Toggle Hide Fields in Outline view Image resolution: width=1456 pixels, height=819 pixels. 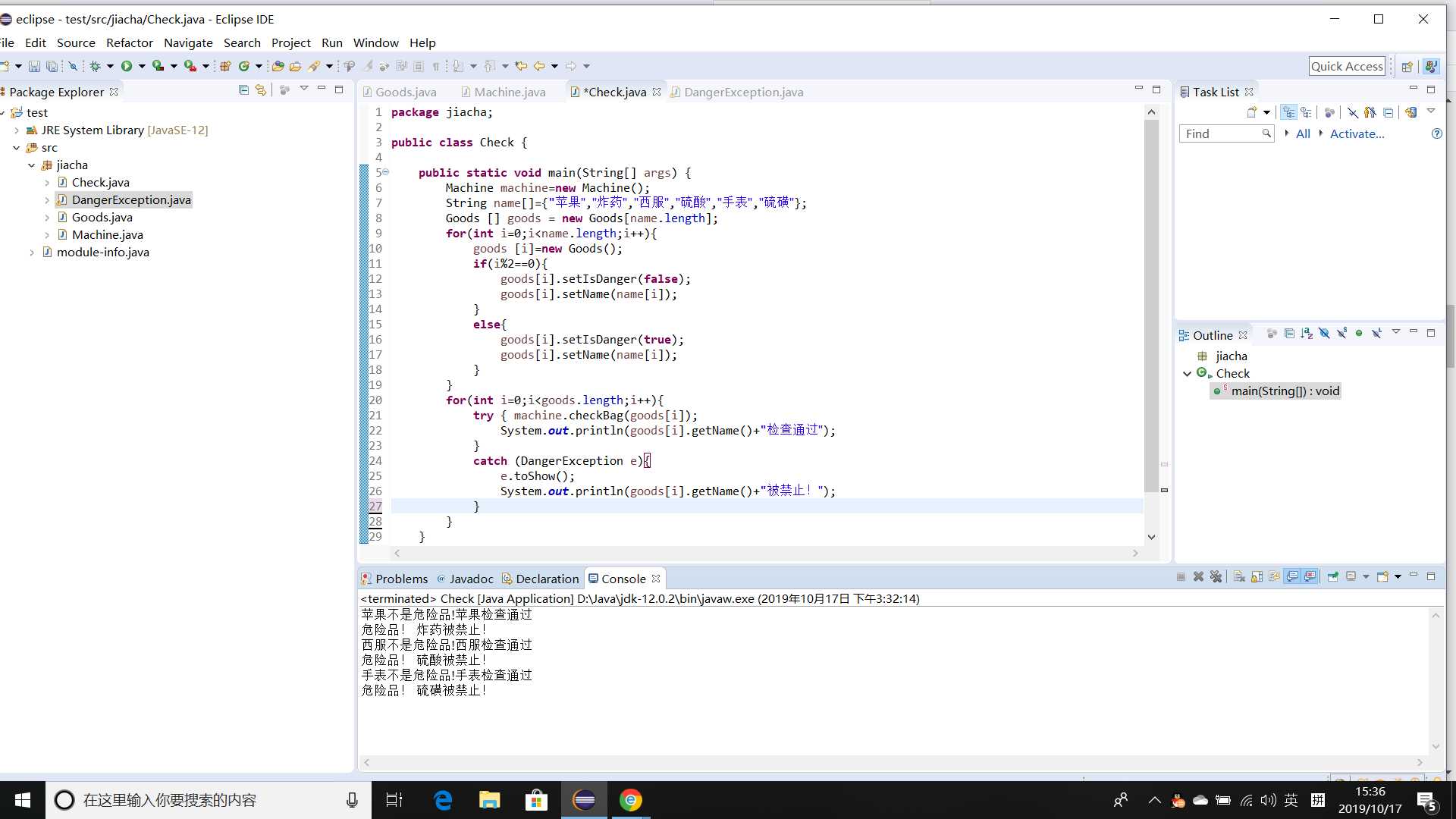pyautogui.click(x=1324, y=334)
